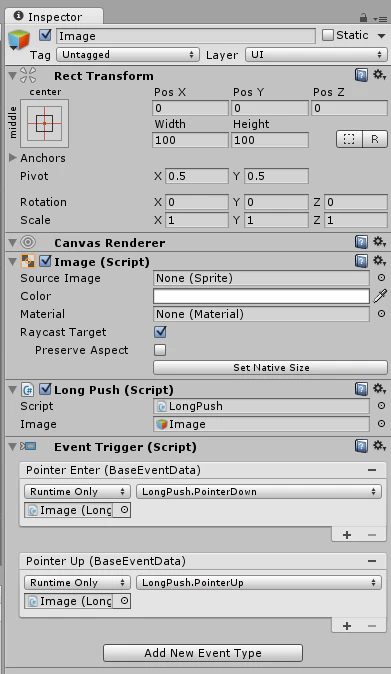391x674 pixels.
Task: Open the Canvas Renderer gear settings menu
Action: tap(379, 242)
